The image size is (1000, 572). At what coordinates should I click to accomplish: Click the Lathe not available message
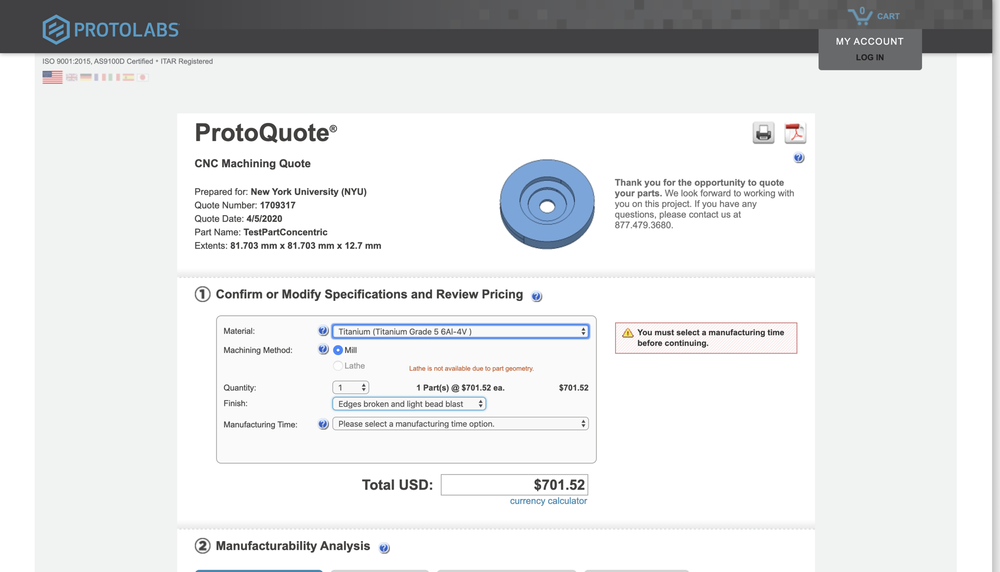pos(471,369)
